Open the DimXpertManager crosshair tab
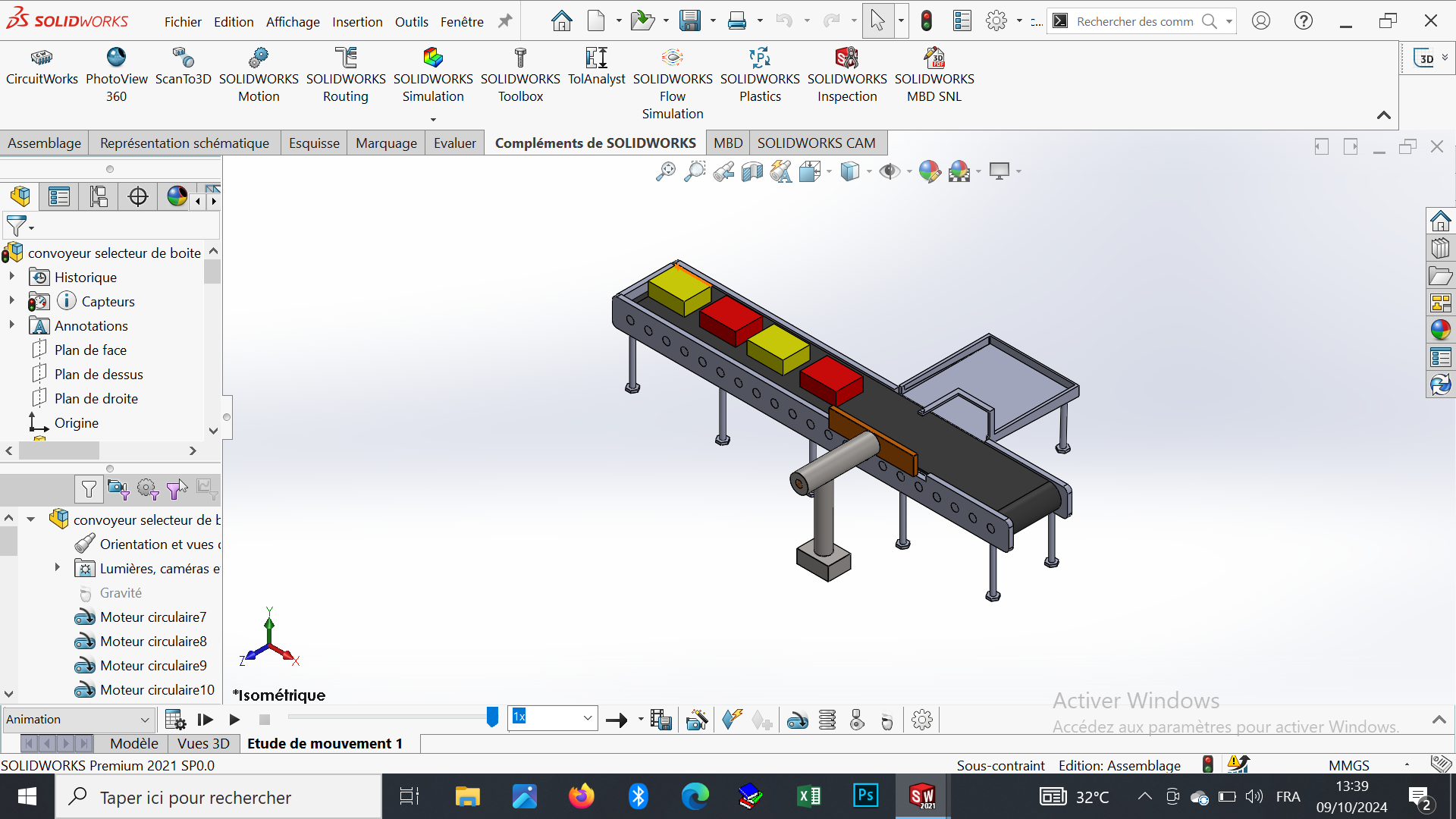 pyautogui.click(x=138, y=196)
